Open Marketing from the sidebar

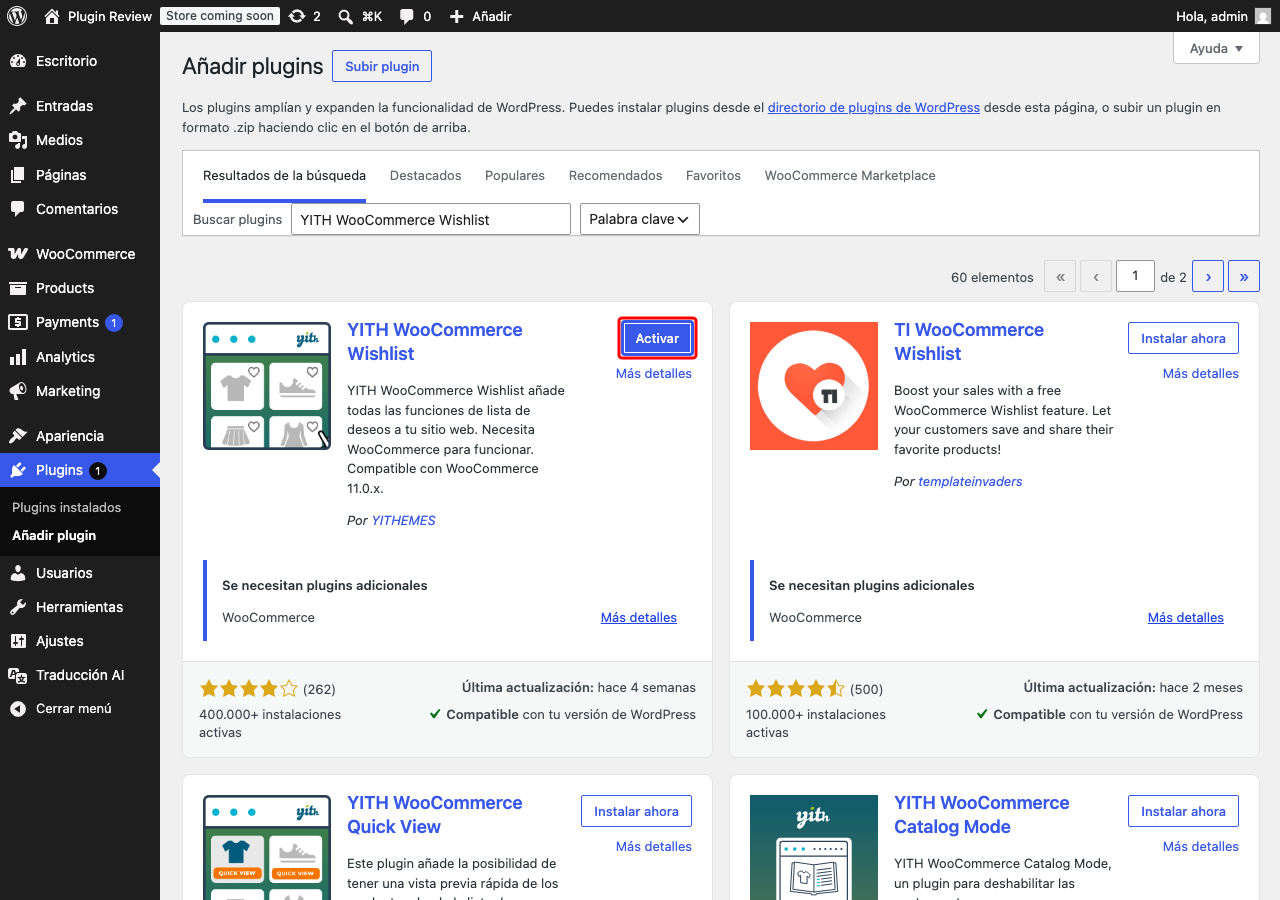[80, 391]
